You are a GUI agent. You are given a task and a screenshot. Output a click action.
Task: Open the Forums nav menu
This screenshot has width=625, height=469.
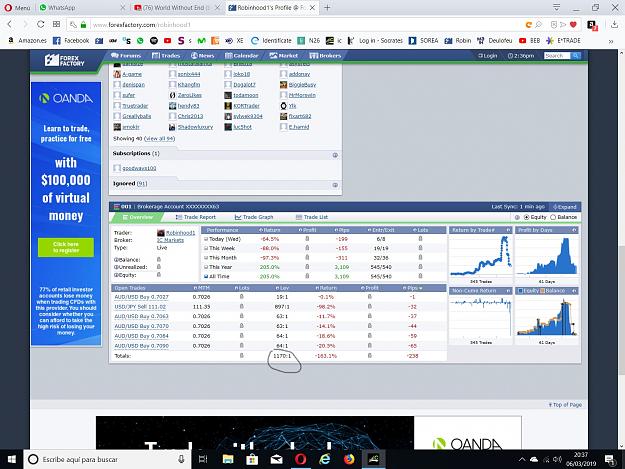[126, 56]
